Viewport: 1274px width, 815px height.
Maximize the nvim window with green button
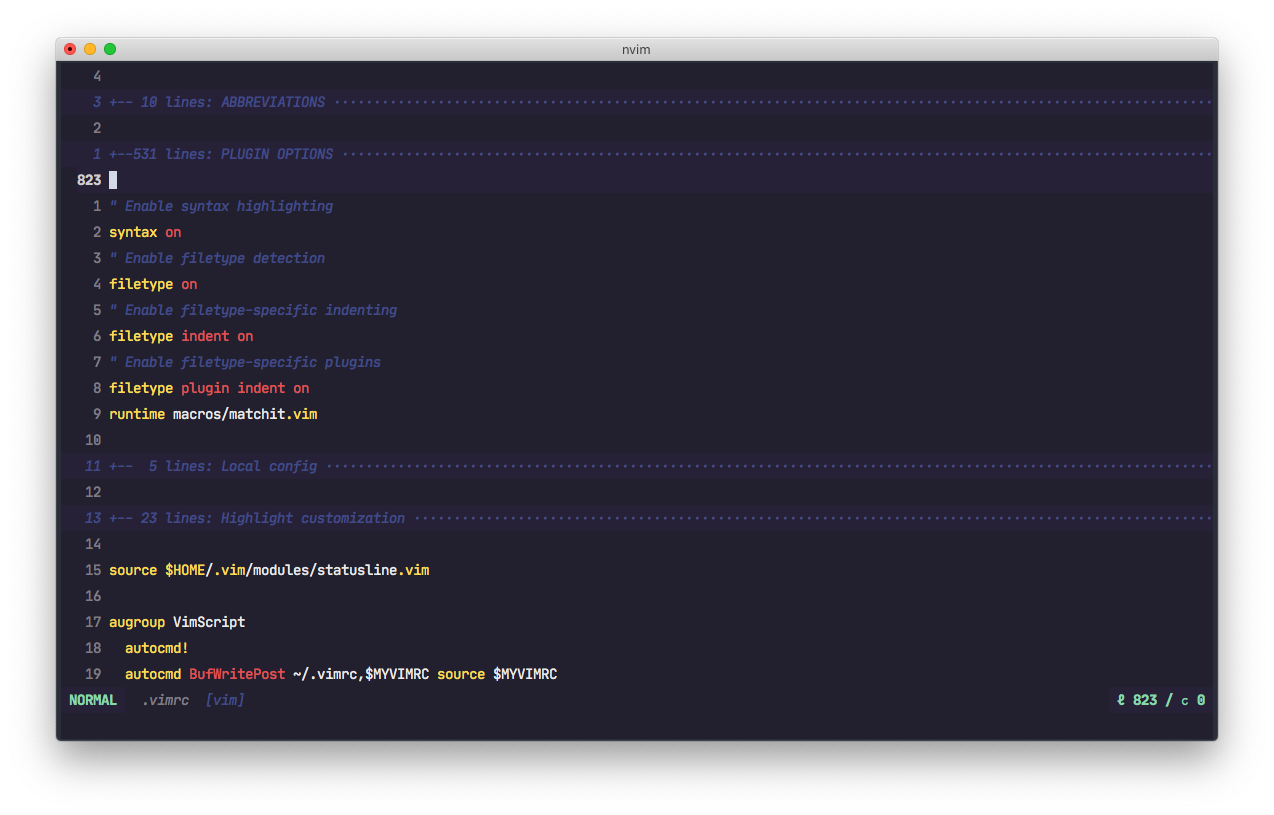pos(110,49)
